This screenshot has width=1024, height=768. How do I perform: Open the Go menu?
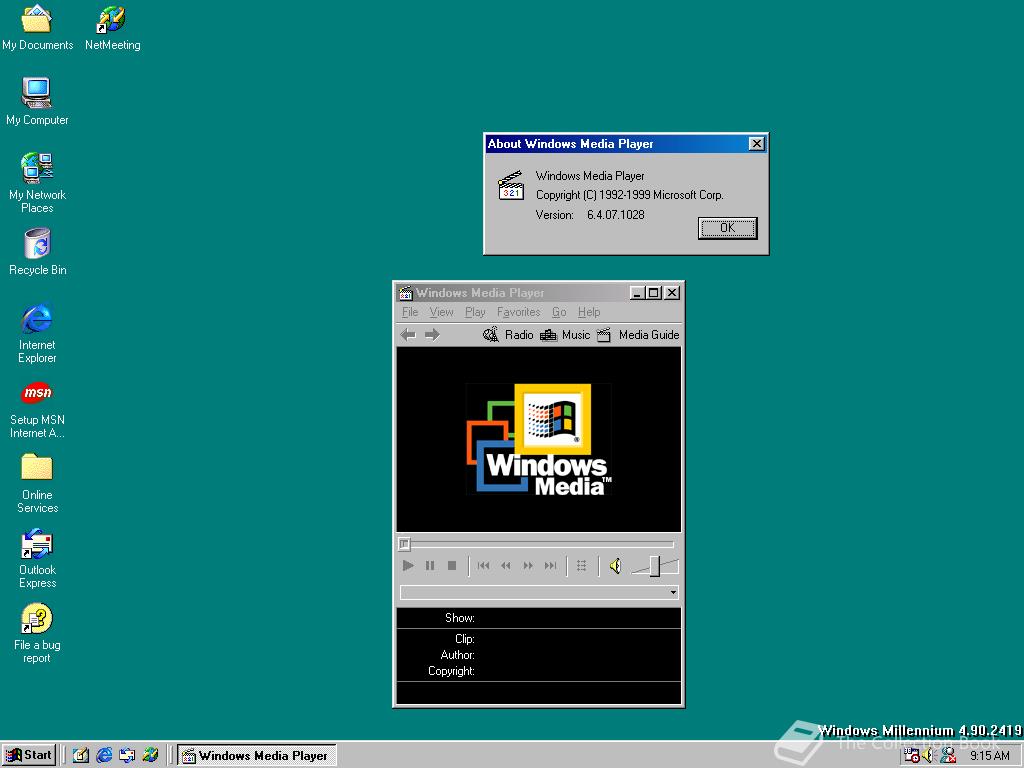(x=559, y=312)
